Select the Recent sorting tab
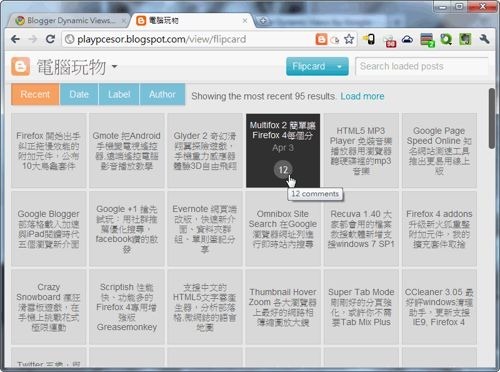Viewport: 500px width, 372px height. 35,94
